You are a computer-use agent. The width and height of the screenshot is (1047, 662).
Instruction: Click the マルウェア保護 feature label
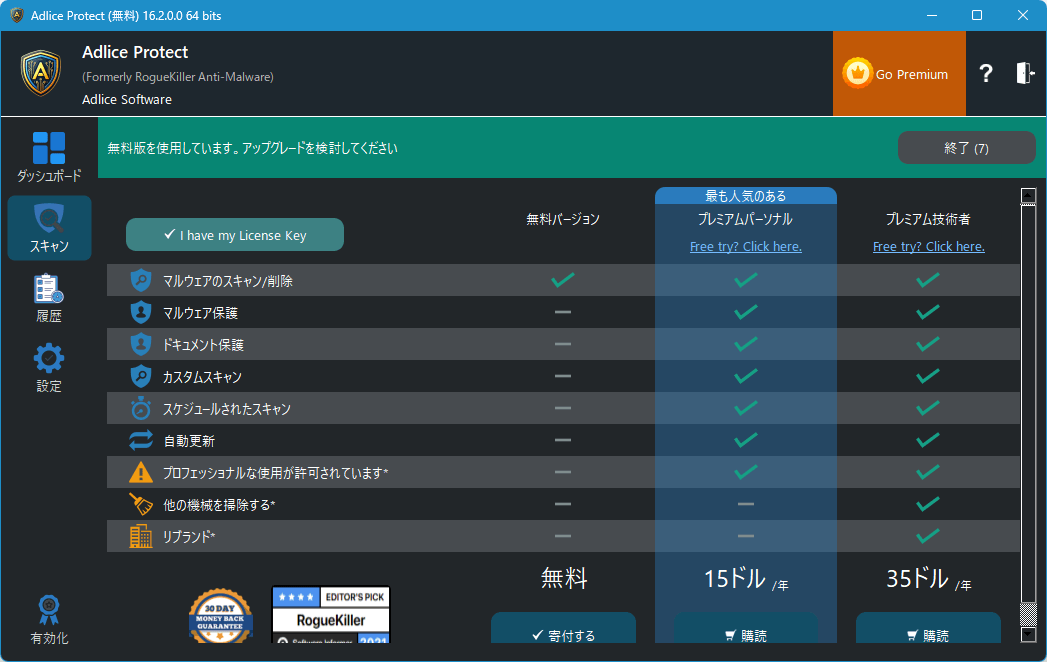tap(200, 313)
